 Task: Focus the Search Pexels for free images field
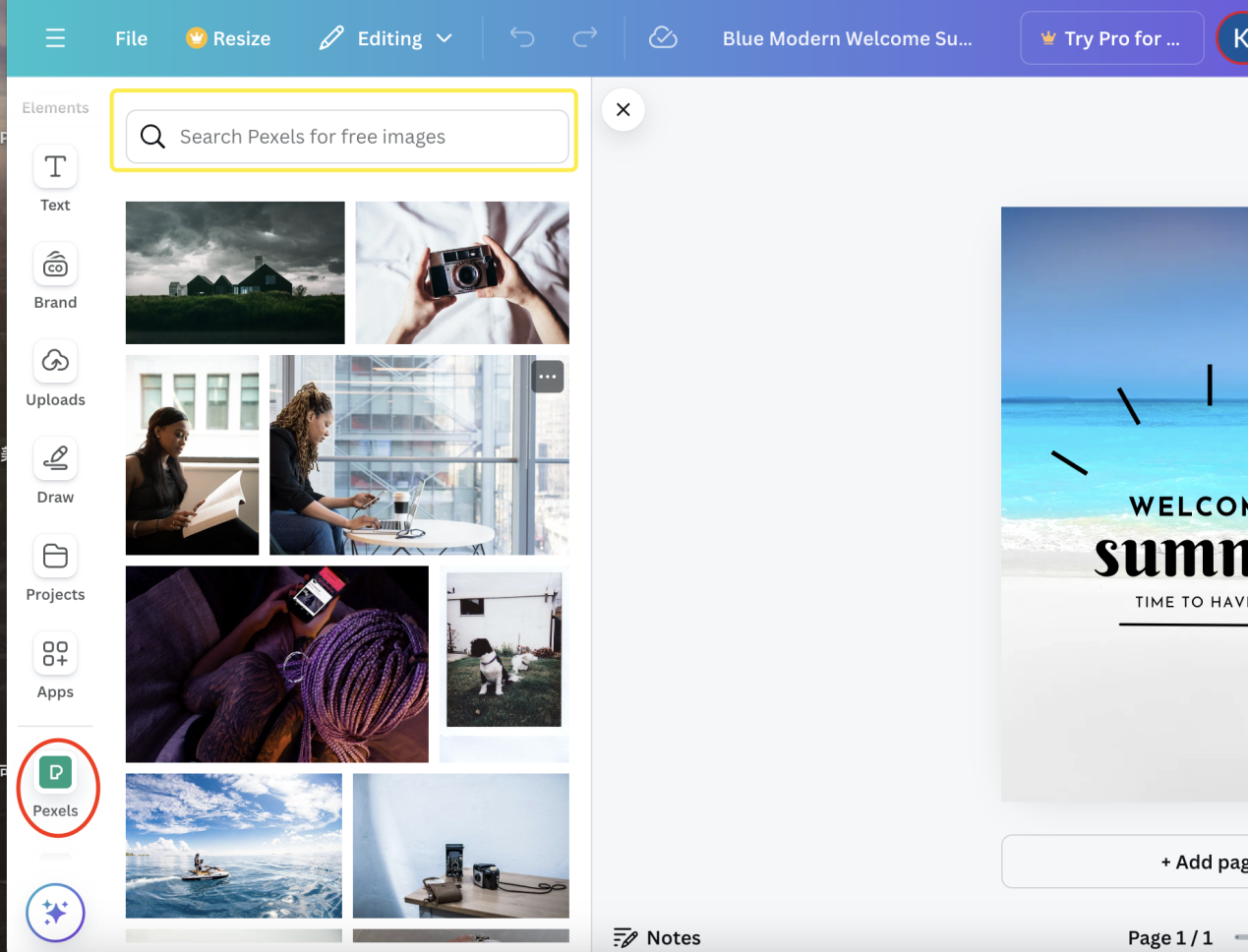(347, 137)
